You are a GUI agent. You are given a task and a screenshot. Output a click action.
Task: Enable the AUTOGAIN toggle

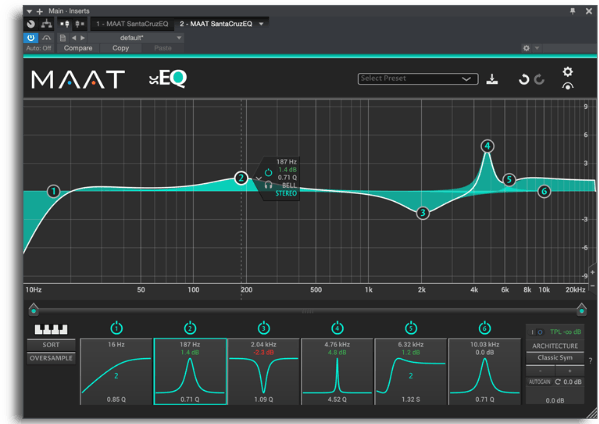point(539,382)
